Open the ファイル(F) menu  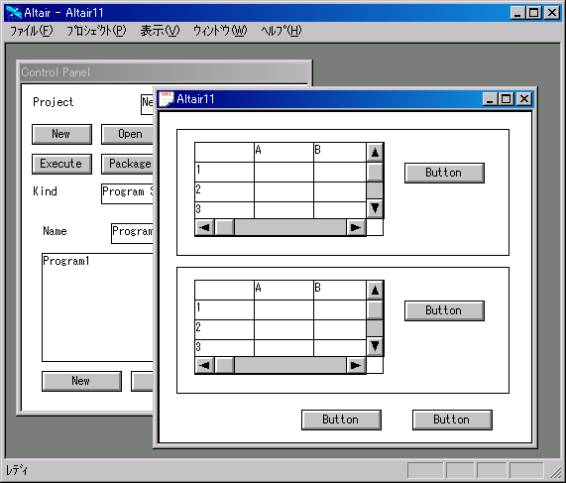coord(31,31)
